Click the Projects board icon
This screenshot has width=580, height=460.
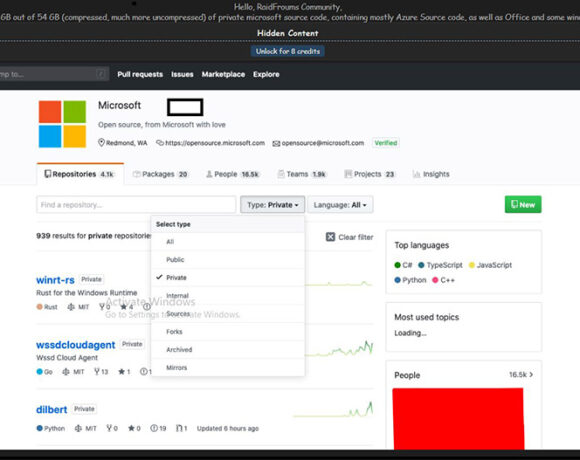tap(348, 174)
